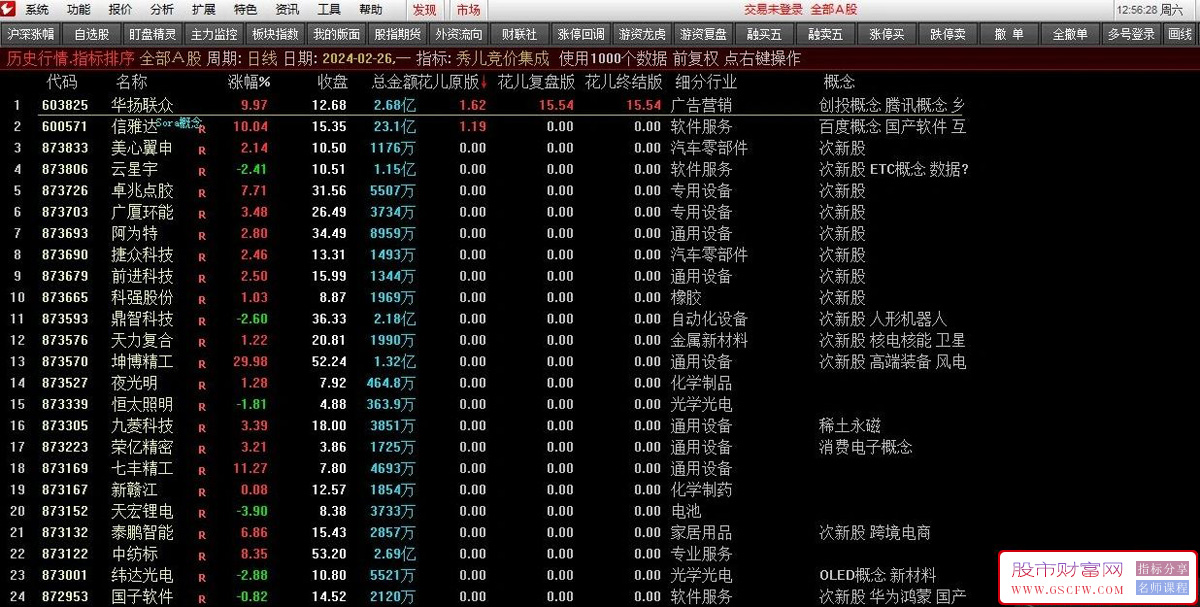
Task: Select stock code 600571
Action: 65,127
